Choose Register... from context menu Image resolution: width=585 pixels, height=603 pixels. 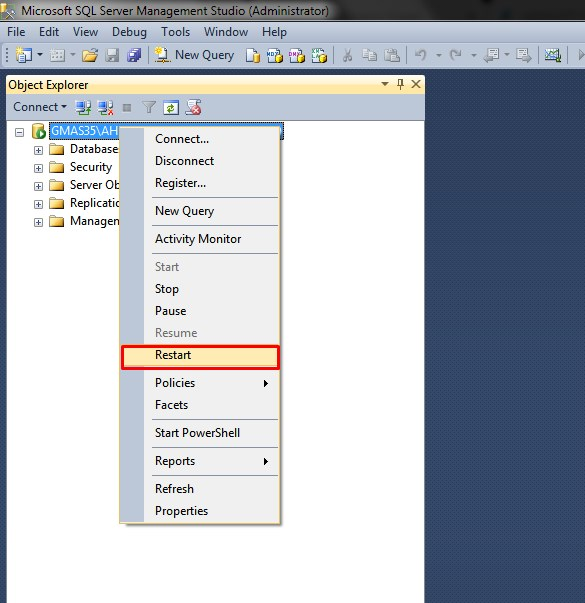200,183
